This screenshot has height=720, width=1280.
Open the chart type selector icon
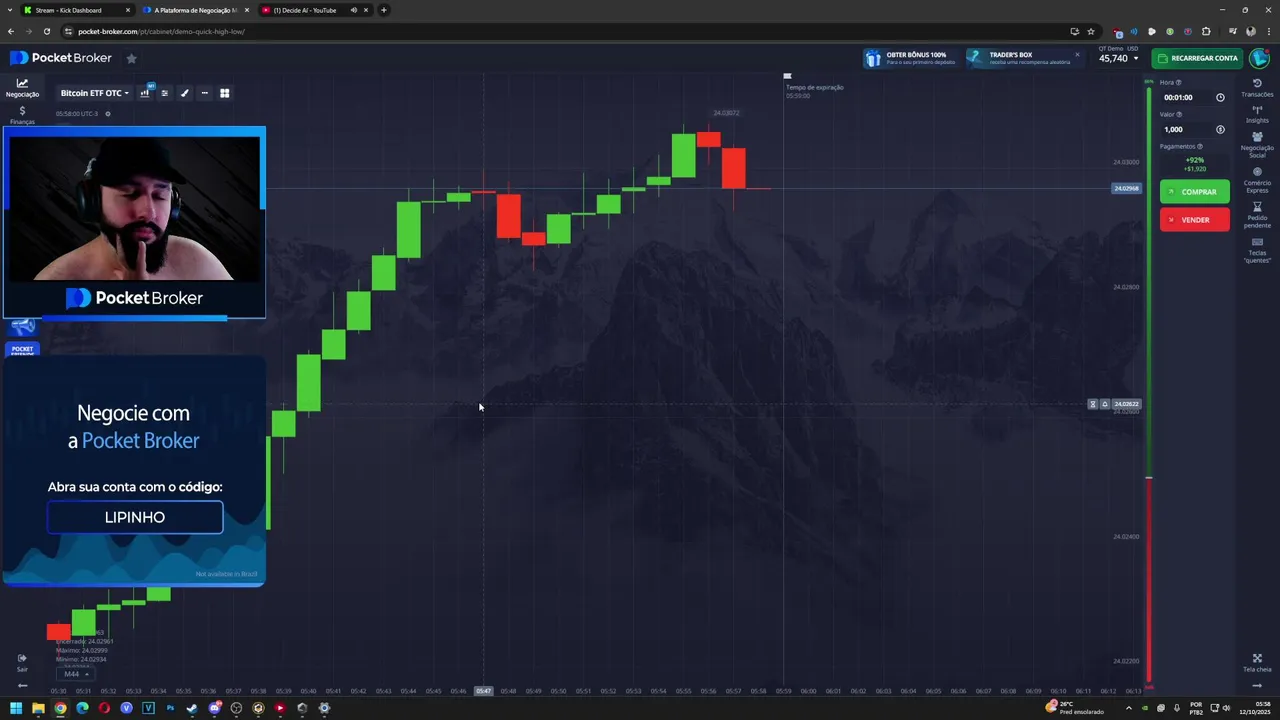[x=145, y=93]
